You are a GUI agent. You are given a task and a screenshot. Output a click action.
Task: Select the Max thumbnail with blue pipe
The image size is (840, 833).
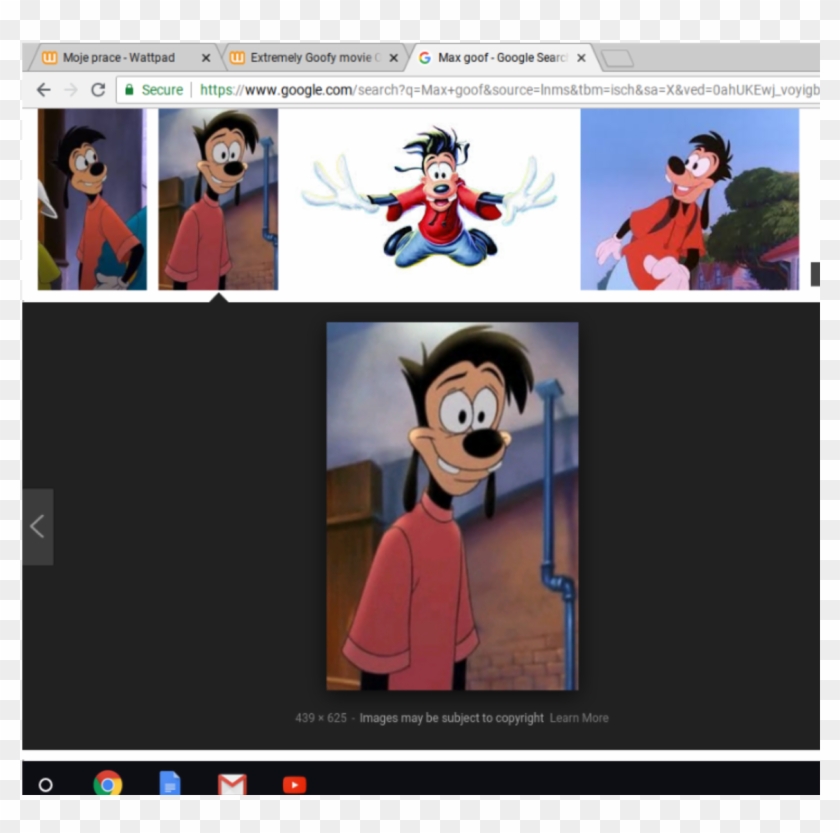pyautogui.click(x=218, y=199)
